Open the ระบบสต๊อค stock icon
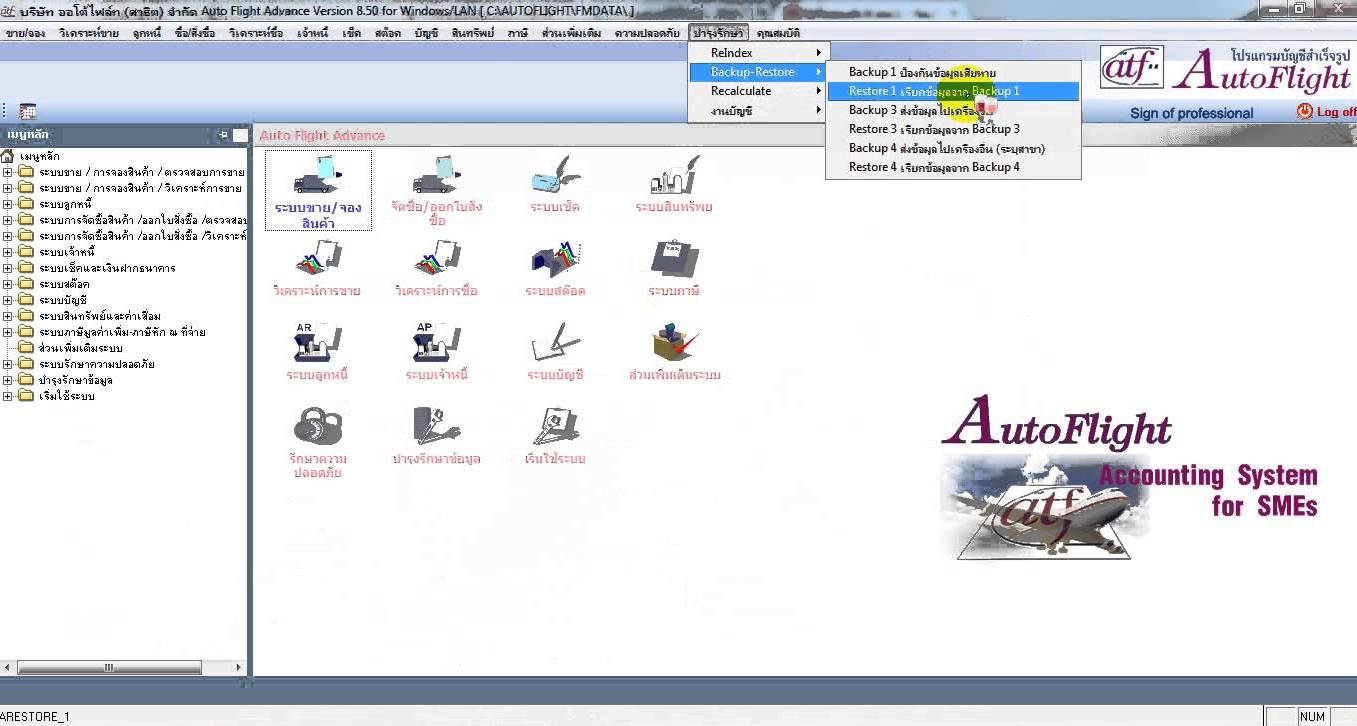 (557, 259)
